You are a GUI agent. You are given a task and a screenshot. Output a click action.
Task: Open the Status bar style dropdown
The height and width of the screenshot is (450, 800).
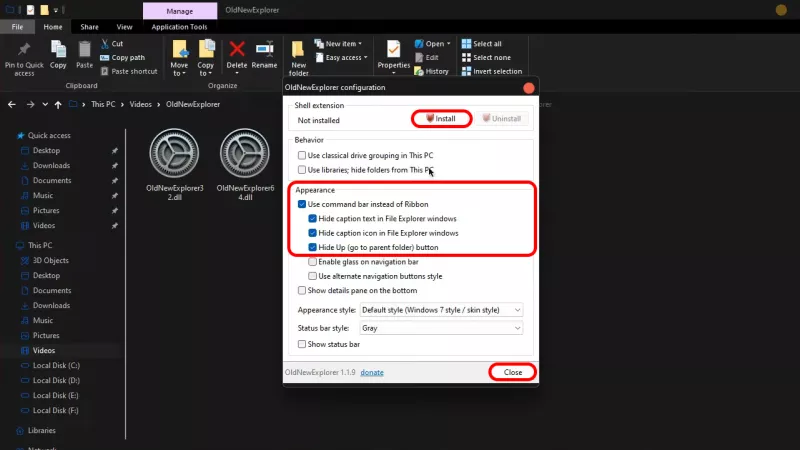441,328
